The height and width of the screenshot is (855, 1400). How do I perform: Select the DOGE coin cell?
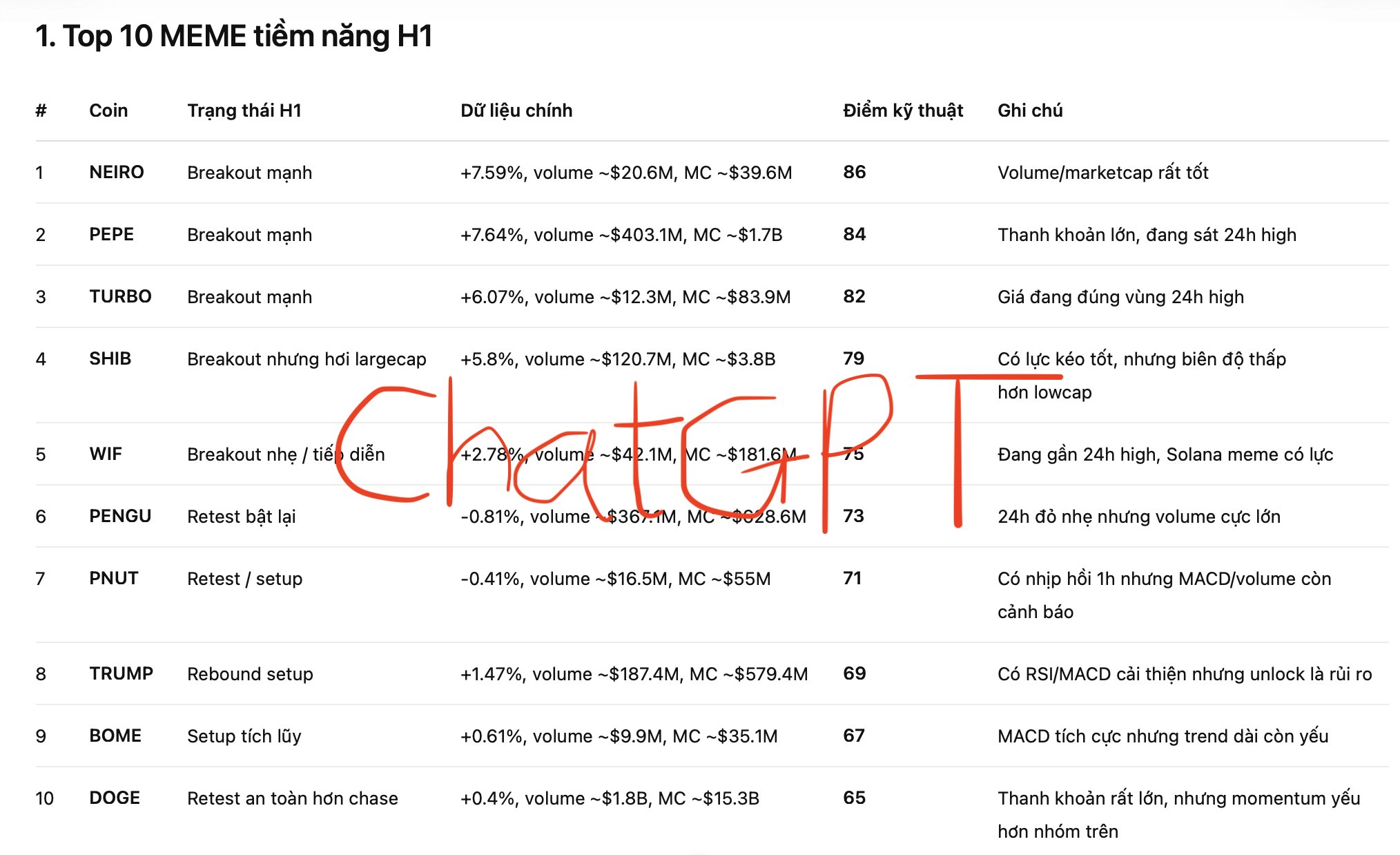pyautogui.click(x=115, y=798)
